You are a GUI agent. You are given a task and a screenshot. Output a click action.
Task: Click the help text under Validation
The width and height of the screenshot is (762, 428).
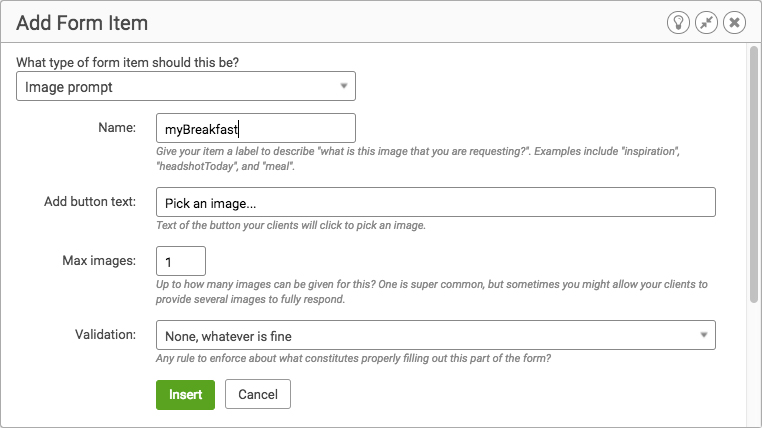pyautogui.click(x=353, y=359)
